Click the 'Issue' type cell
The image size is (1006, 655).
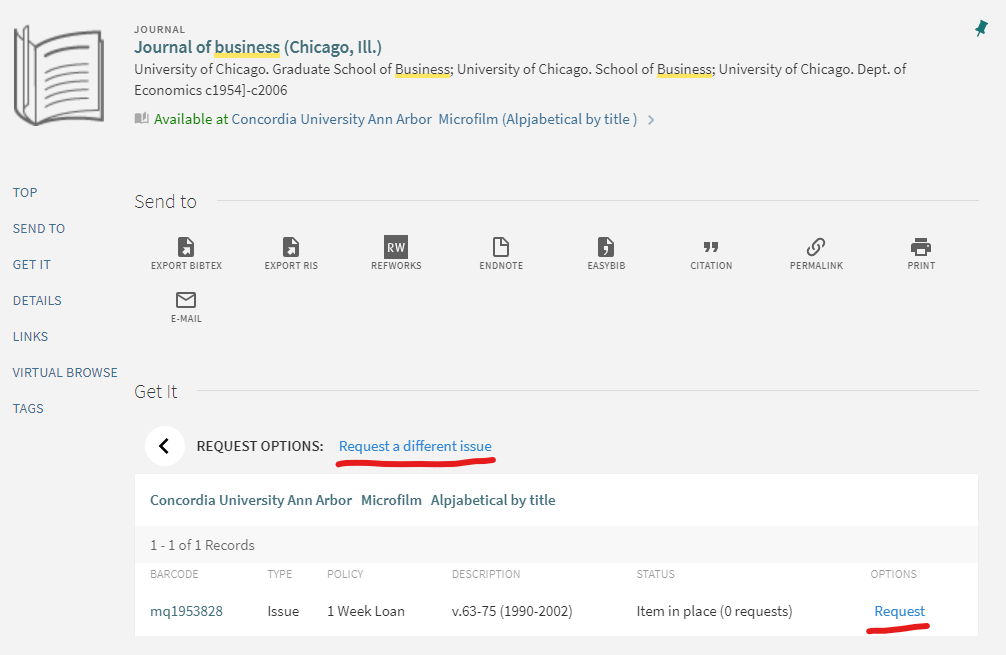[283, 611]
